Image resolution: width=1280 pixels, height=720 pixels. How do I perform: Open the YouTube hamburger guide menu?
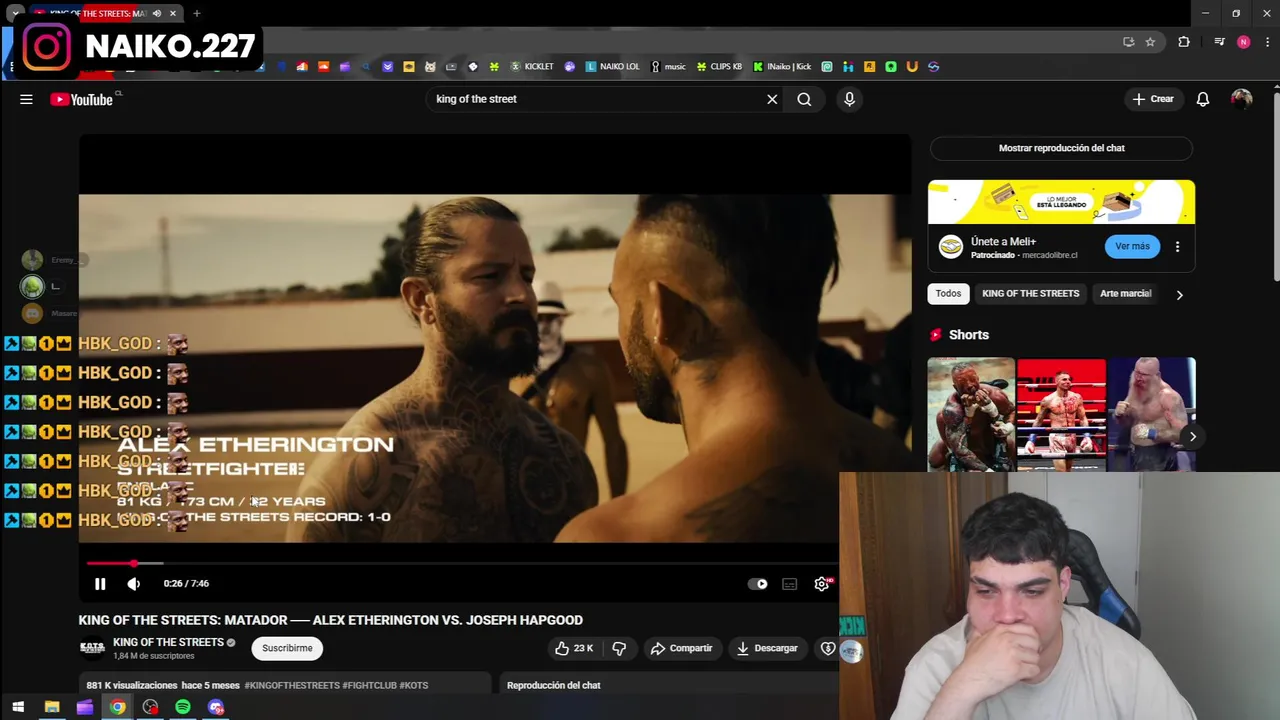[x=26, y=99]
